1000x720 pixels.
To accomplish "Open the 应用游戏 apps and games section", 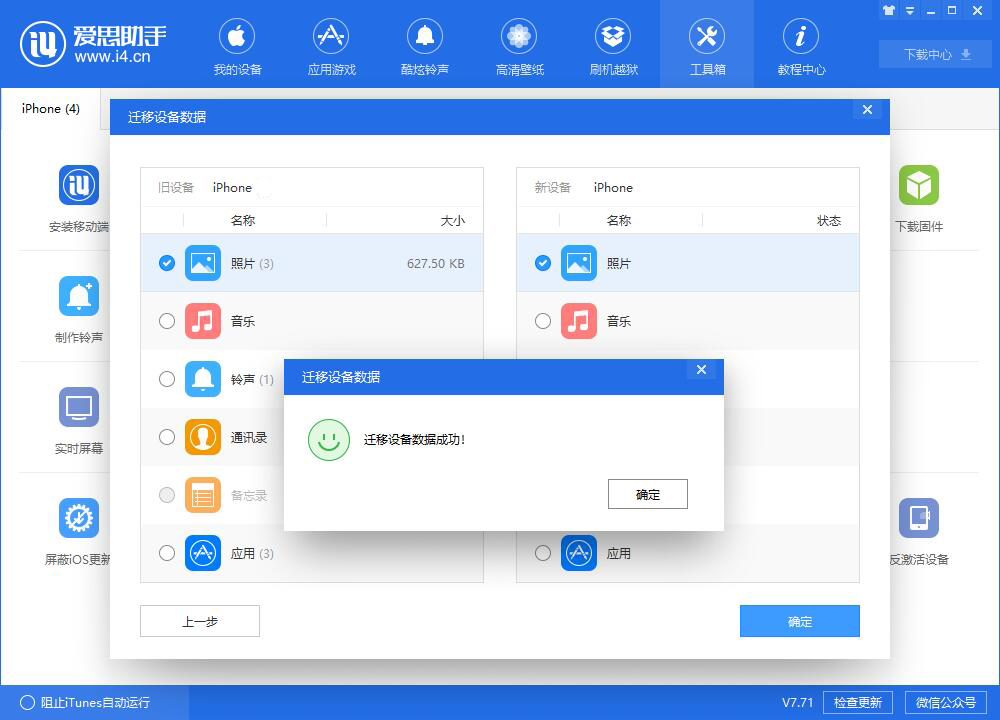I will click(x=331, y=44).
